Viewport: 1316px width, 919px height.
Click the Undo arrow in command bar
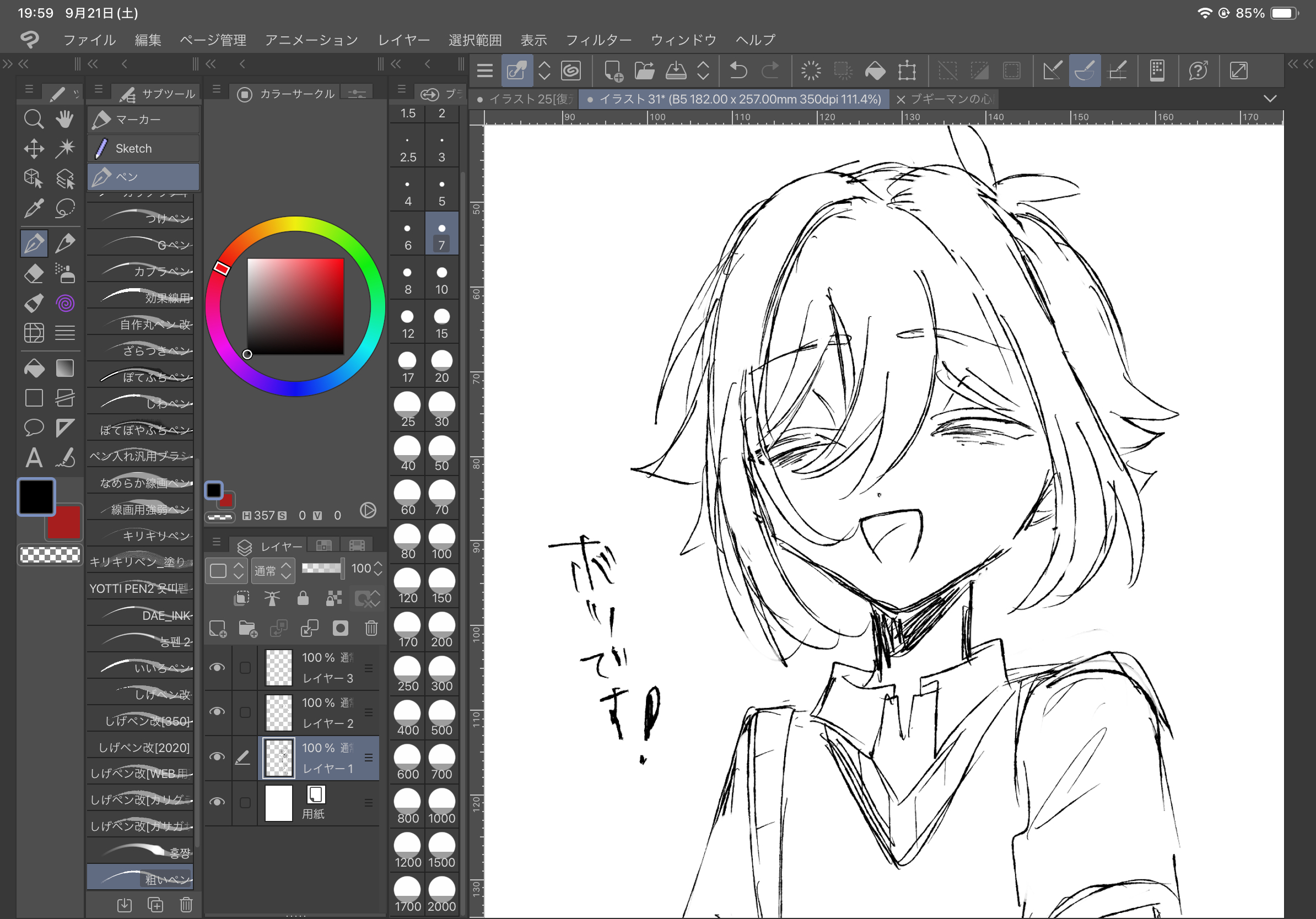[x=738, y=71]
